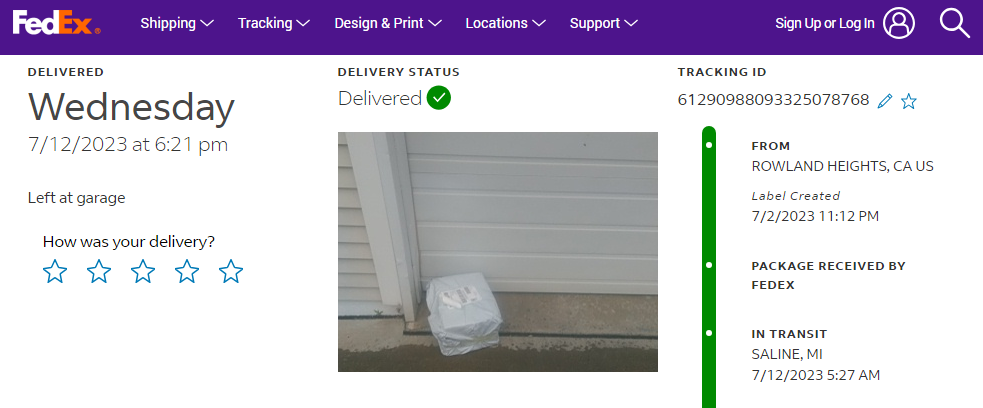This screenshot has width=983, height=408.
Task: Rate delivery three stars
Action: click(143, 271)
